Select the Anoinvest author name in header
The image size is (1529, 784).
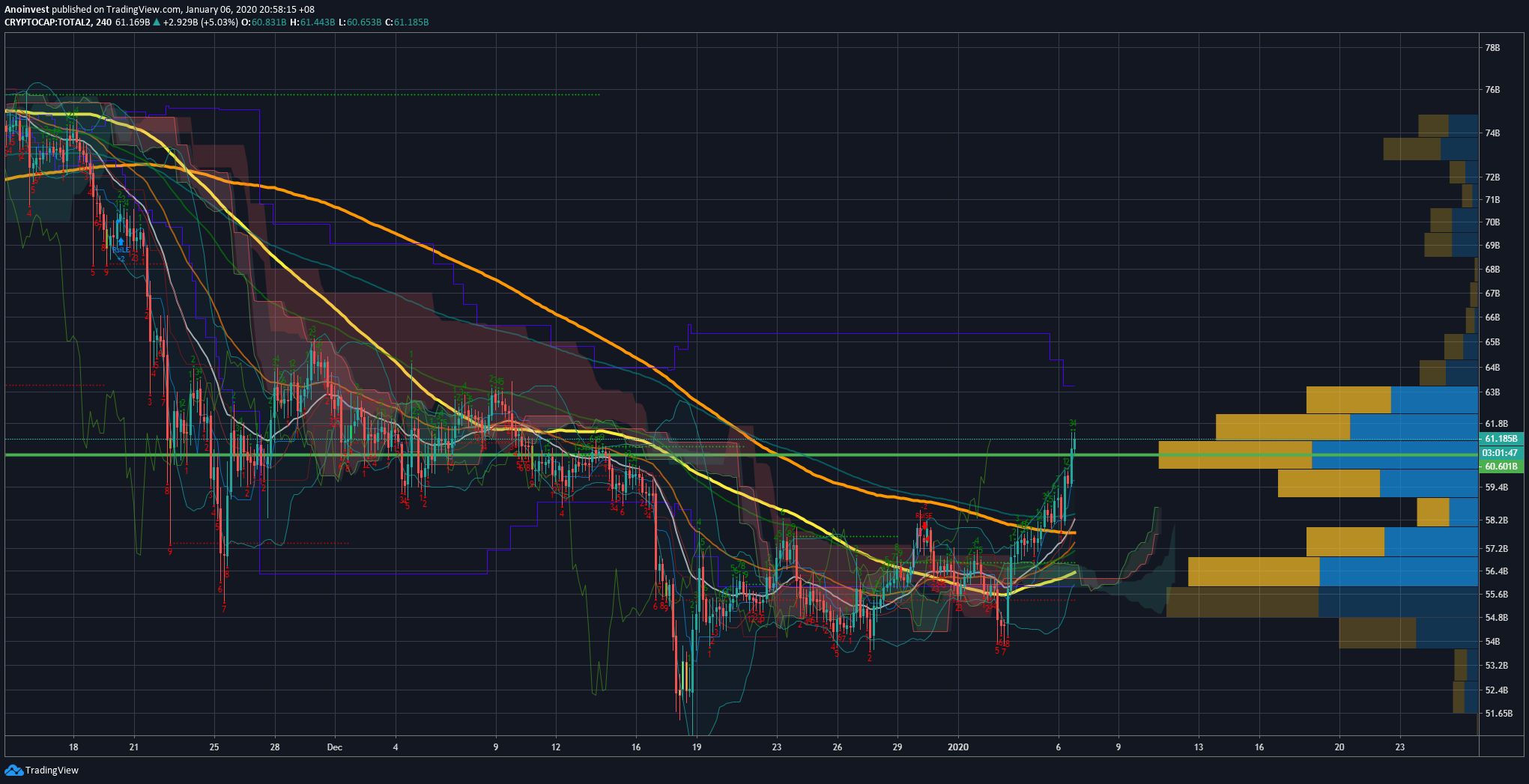27,10
